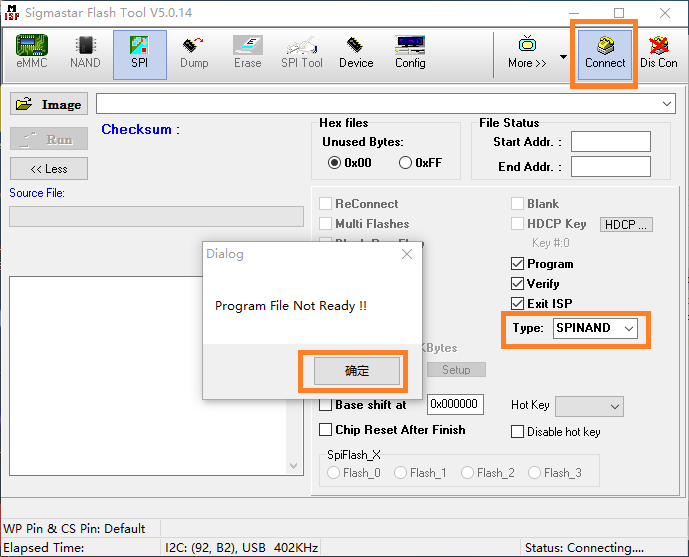Enable Chip Reset After Finish
The image size is (689, 557).
pos(326,430)
